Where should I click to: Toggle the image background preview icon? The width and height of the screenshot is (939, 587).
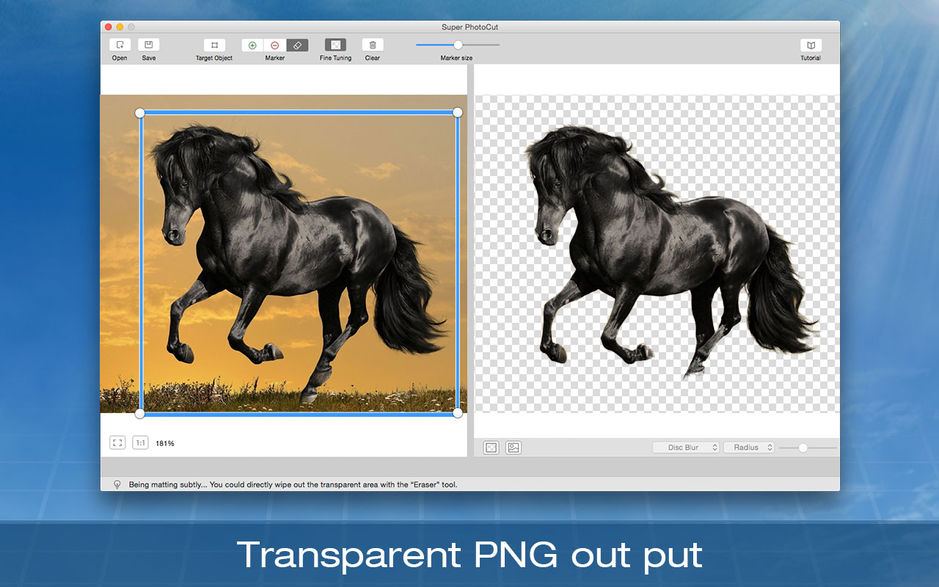[512, 447]
